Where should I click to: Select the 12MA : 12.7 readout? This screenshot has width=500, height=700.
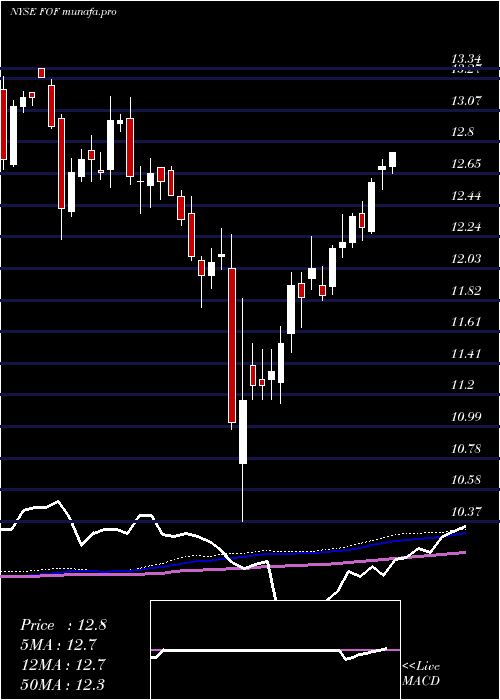click(63, 665)
